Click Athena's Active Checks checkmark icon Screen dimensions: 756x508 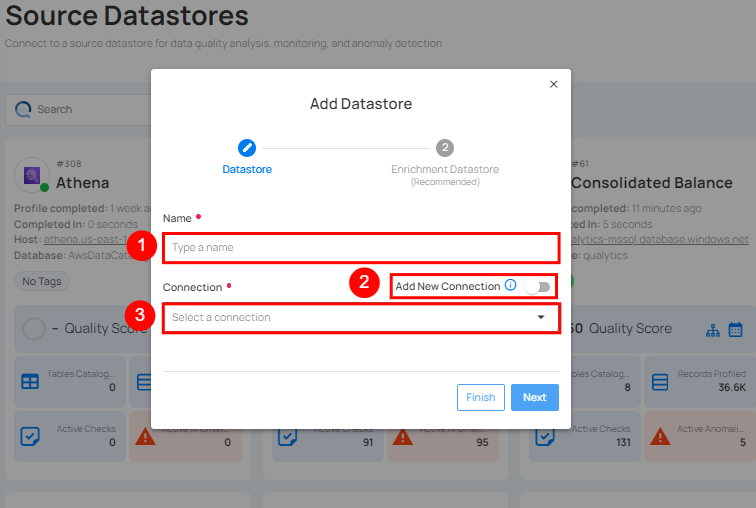coord(30,436)
